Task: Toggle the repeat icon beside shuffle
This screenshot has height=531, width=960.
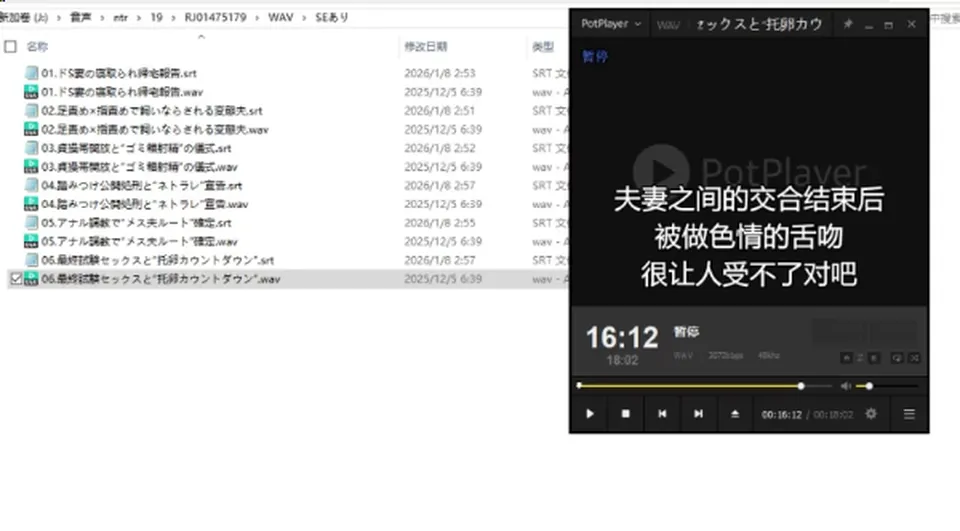Action: [x=897, y=358]
